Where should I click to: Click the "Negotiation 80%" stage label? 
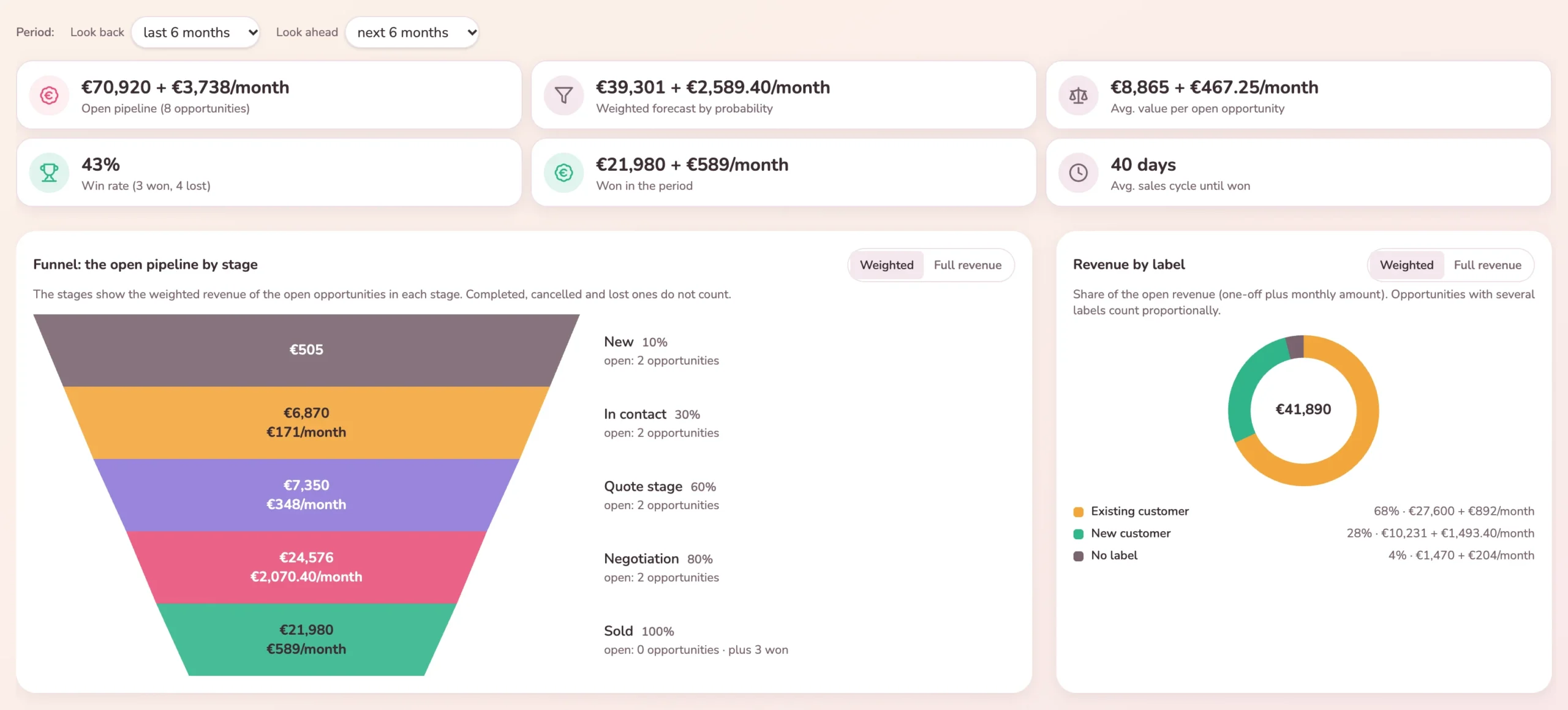coord(658,559)
